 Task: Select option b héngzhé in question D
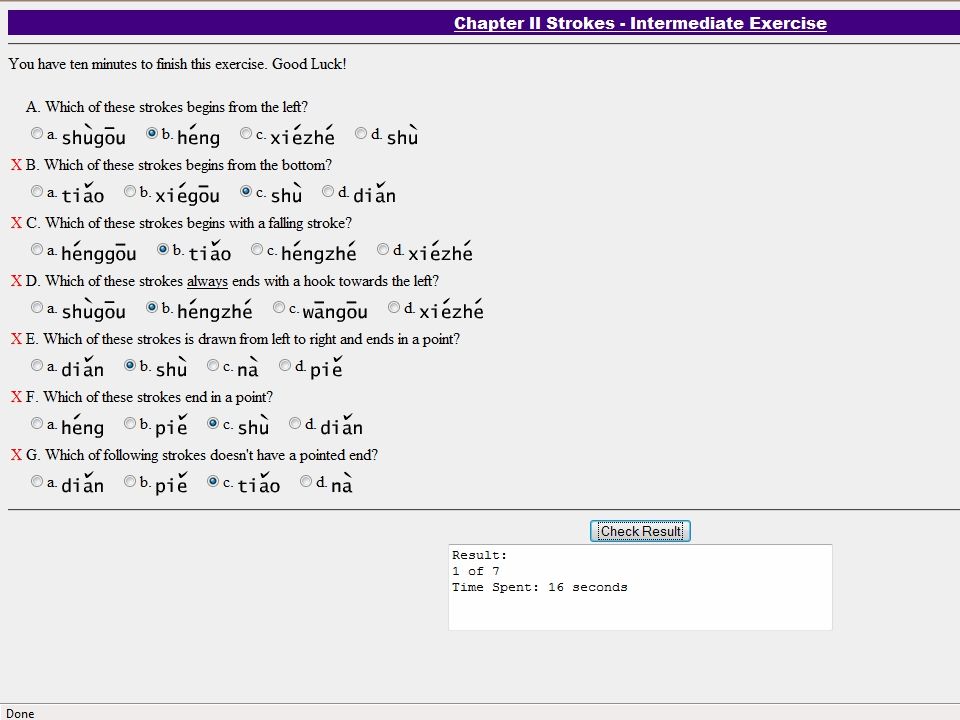[x=152, y=307]
